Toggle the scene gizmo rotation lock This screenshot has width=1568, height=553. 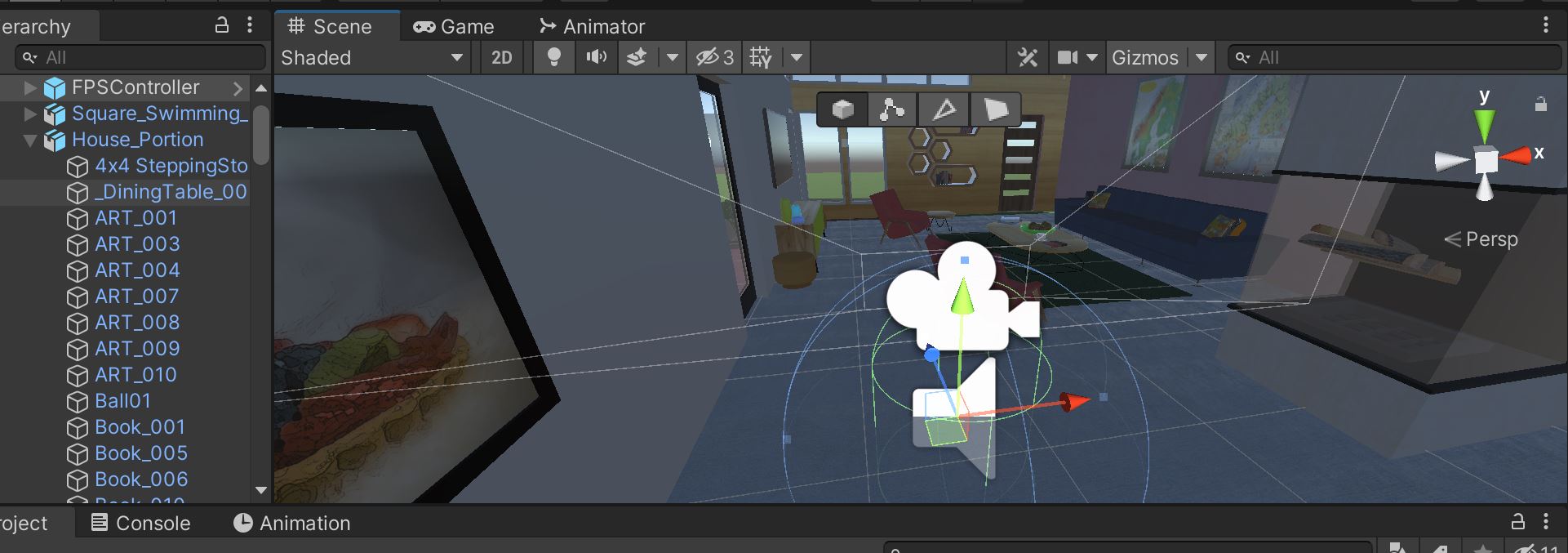1540,104
